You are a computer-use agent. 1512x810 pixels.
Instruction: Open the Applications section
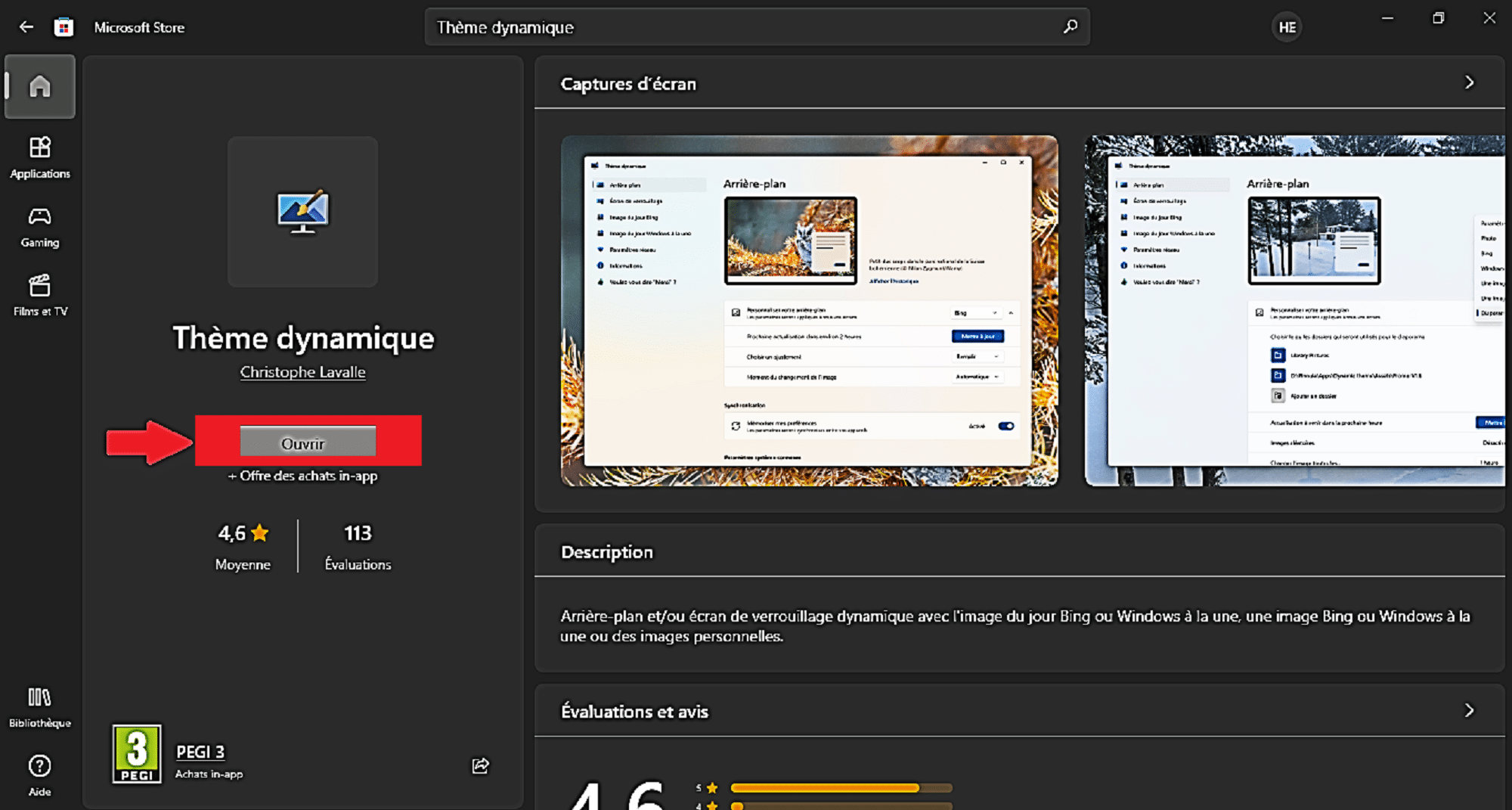40,157
